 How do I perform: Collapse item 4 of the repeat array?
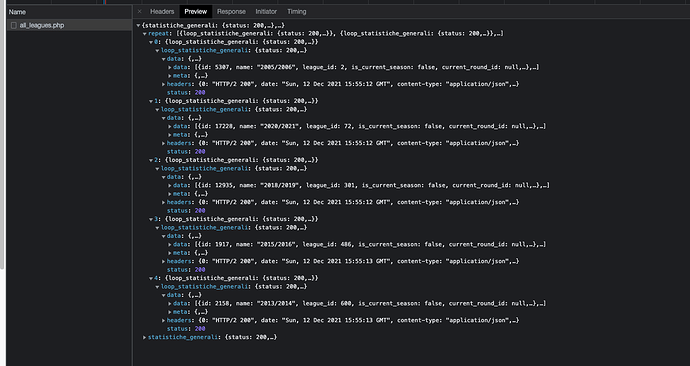(x=150, y=278)
